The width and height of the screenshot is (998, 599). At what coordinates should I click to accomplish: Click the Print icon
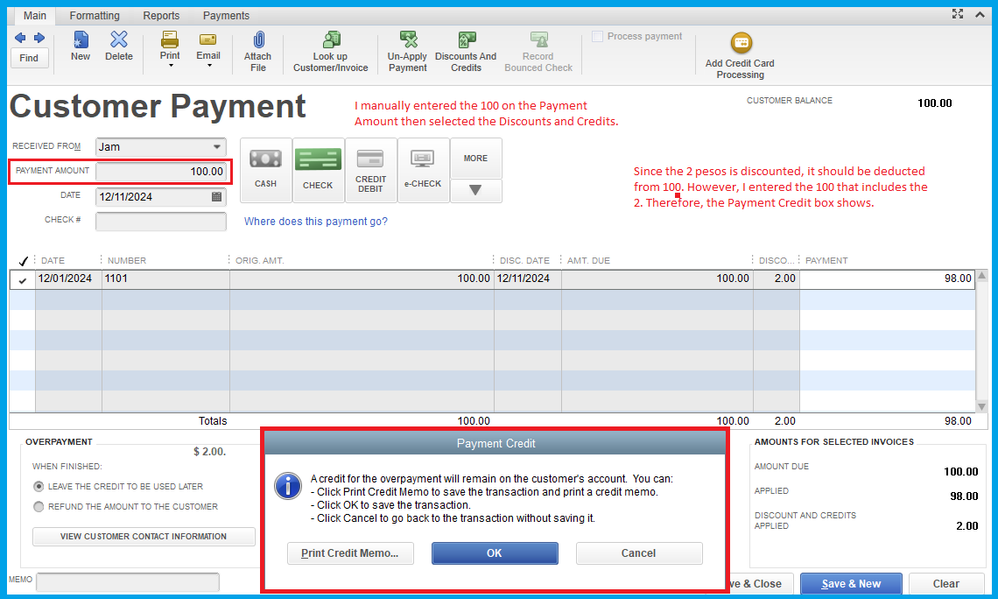pyautogui.click(x=169, y=40)
